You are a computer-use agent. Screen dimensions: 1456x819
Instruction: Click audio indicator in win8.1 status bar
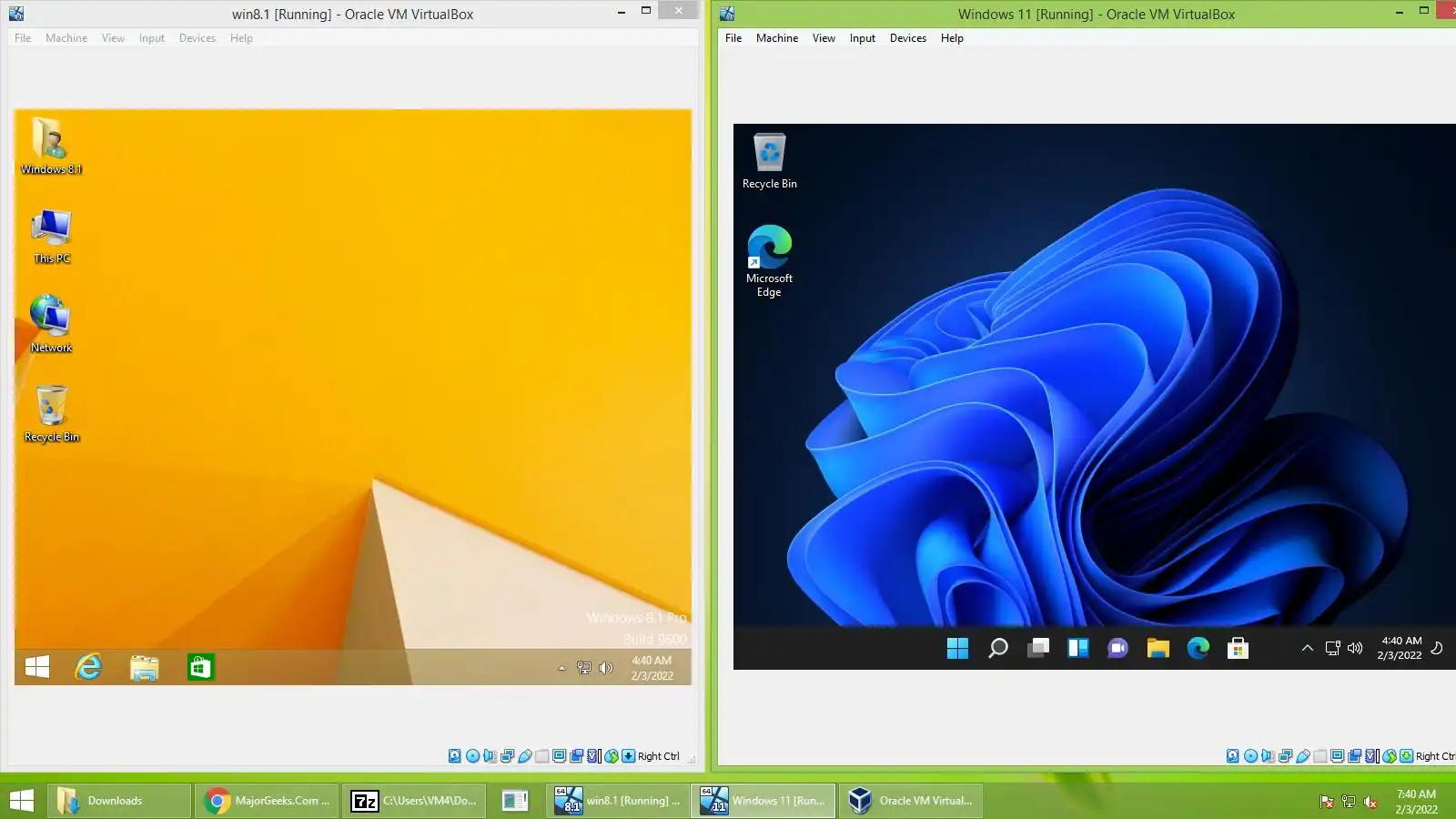click(490, 756)
